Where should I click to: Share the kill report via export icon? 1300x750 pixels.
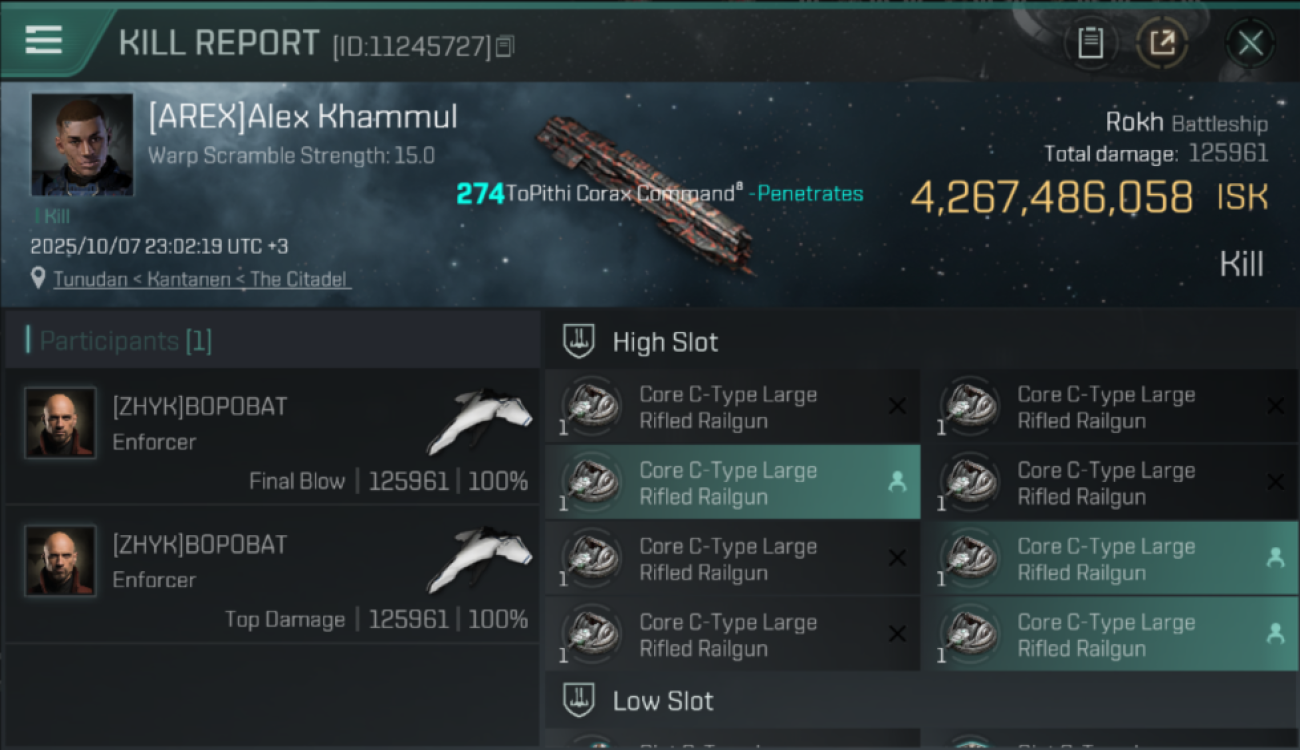pos(1161,43)
